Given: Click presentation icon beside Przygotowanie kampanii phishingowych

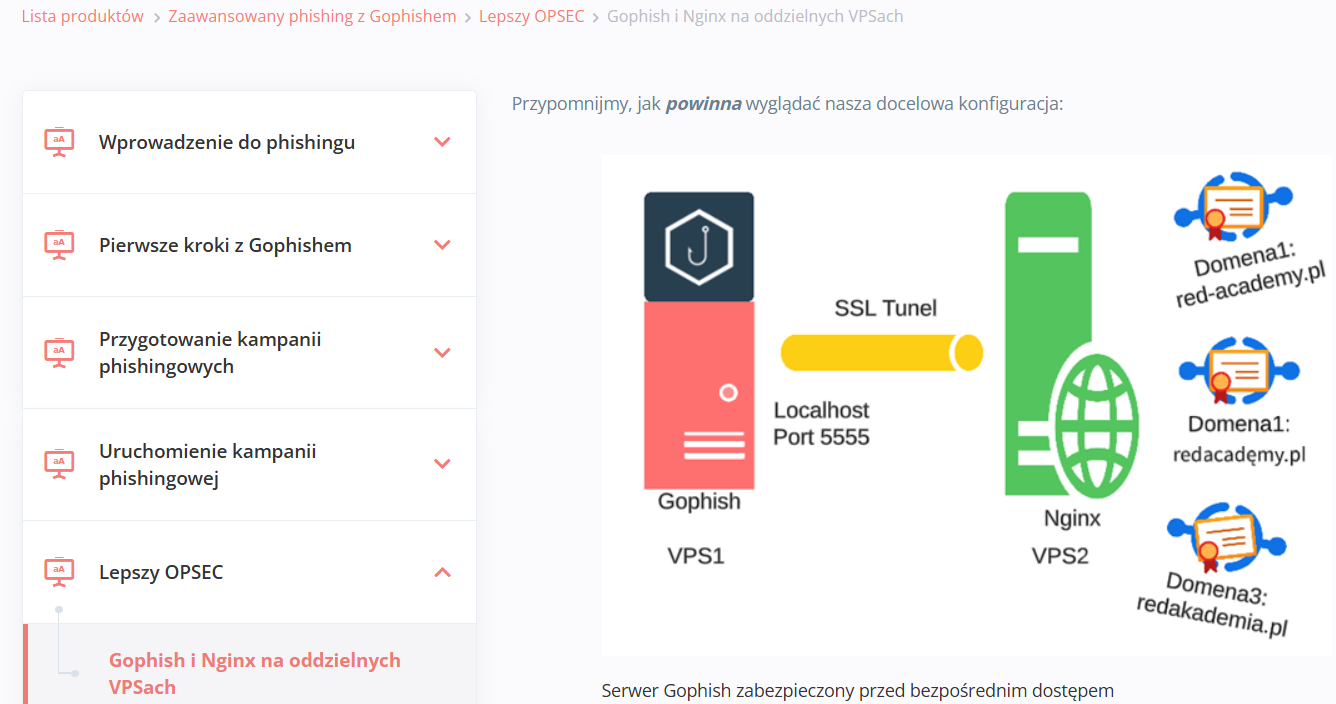Looking at the screenshot, I should coord(59,353).
